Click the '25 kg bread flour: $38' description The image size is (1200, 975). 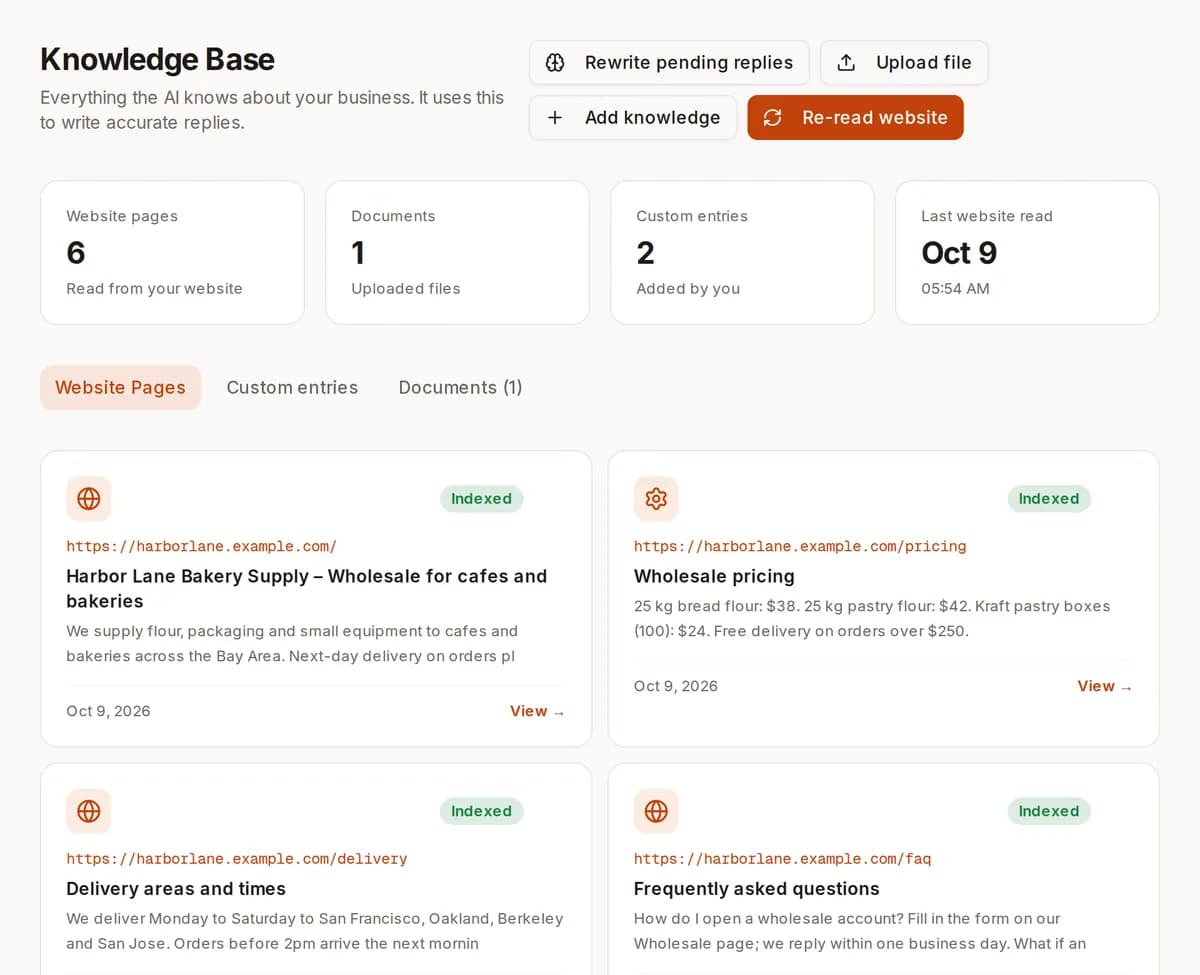[x=872, y=618]
